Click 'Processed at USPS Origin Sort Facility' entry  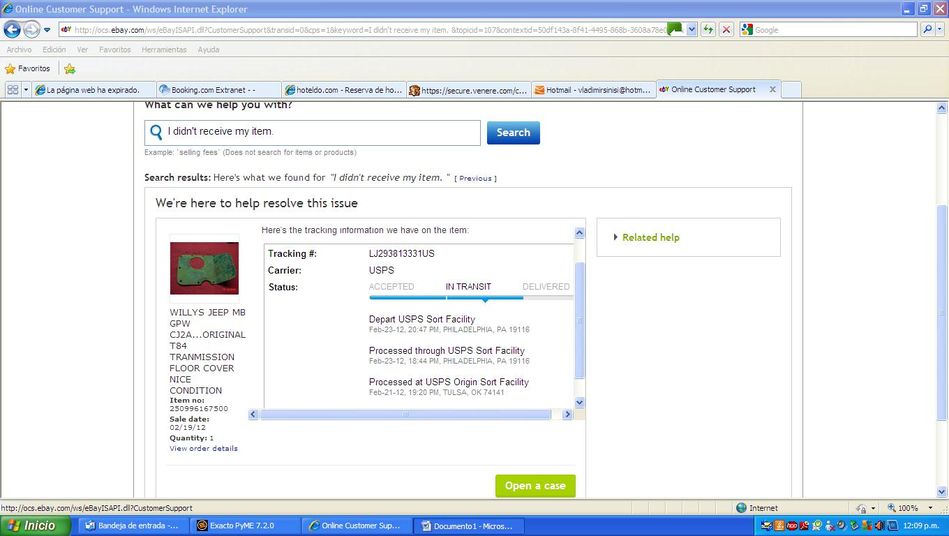pyautogui.click(x=448, y=382)
